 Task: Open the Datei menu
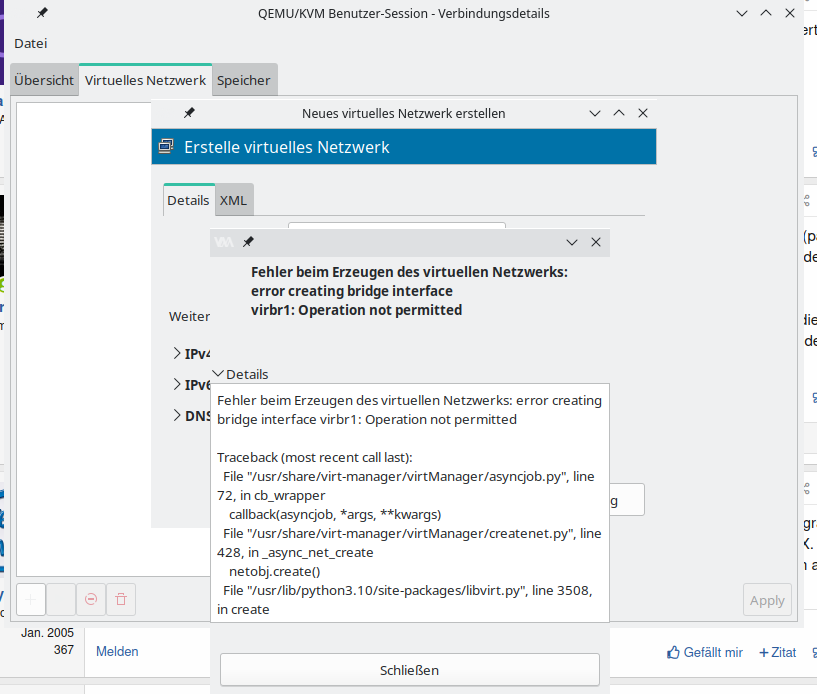click(x=31, y=43)
